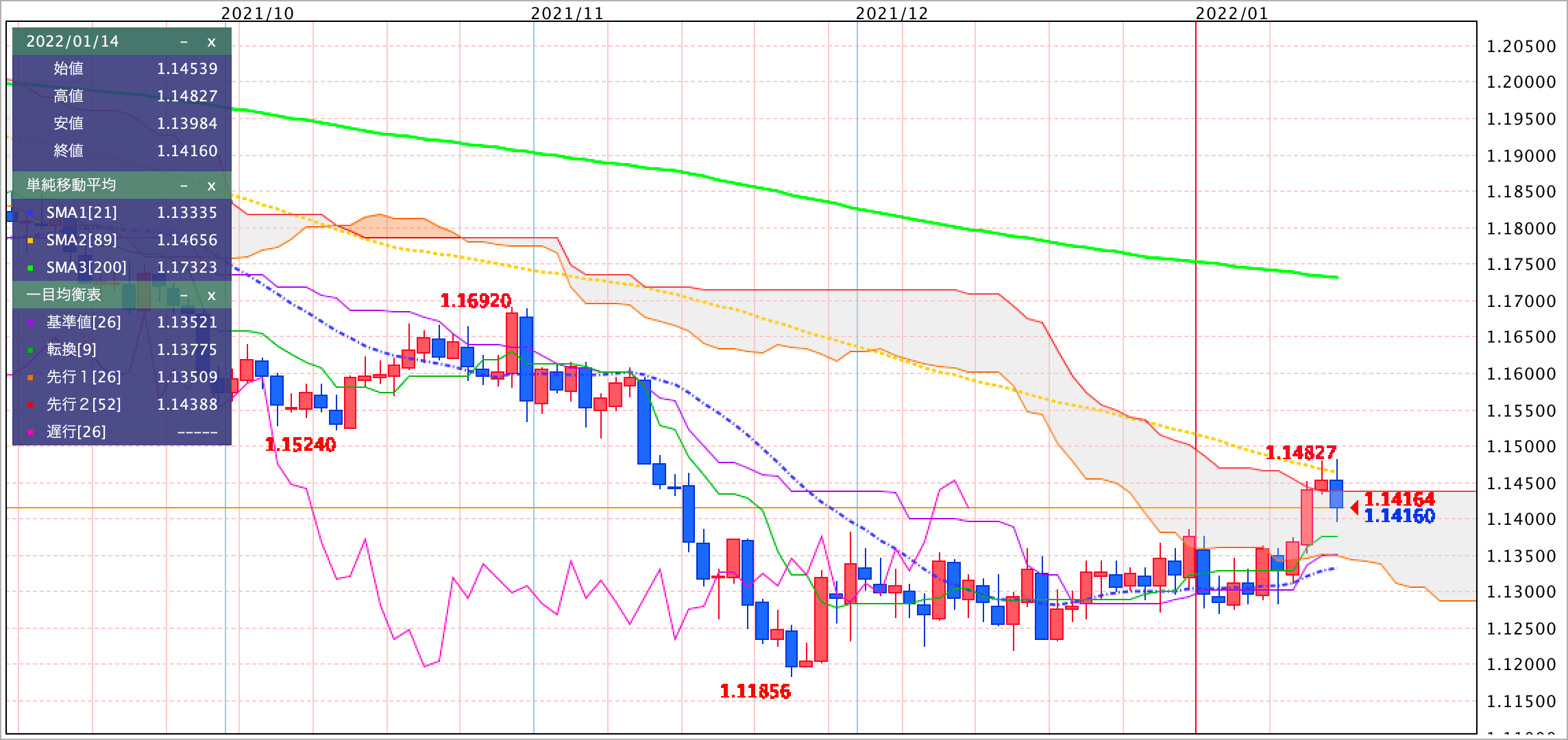1568x740 pixels.
Task: Click the 高値 value 1.14827
Action: (187, 96)
